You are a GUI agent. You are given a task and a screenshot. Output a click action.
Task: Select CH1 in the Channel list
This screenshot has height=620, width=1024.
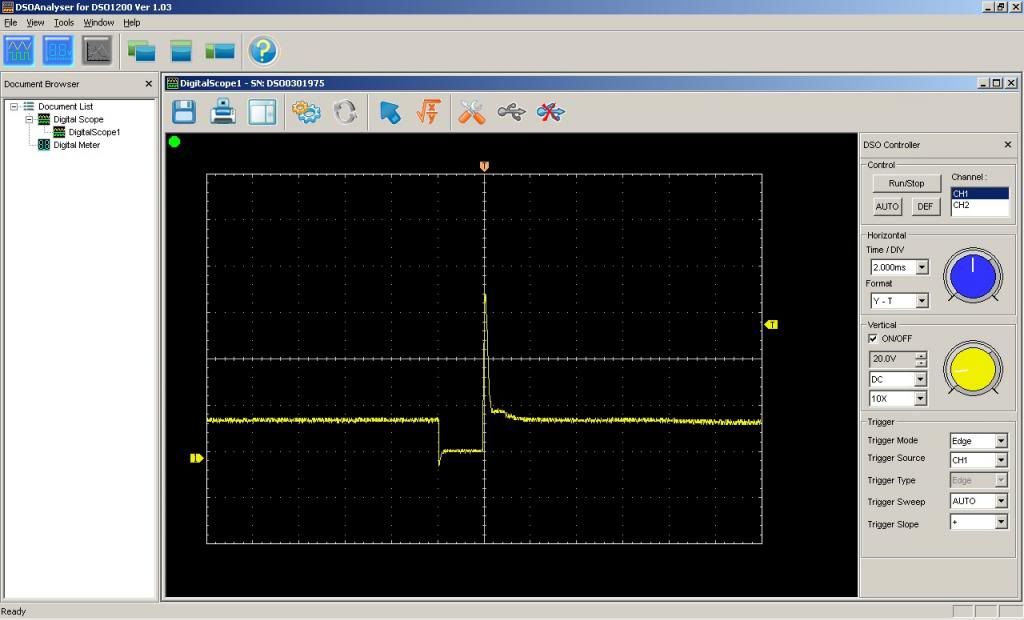[980, 193]
